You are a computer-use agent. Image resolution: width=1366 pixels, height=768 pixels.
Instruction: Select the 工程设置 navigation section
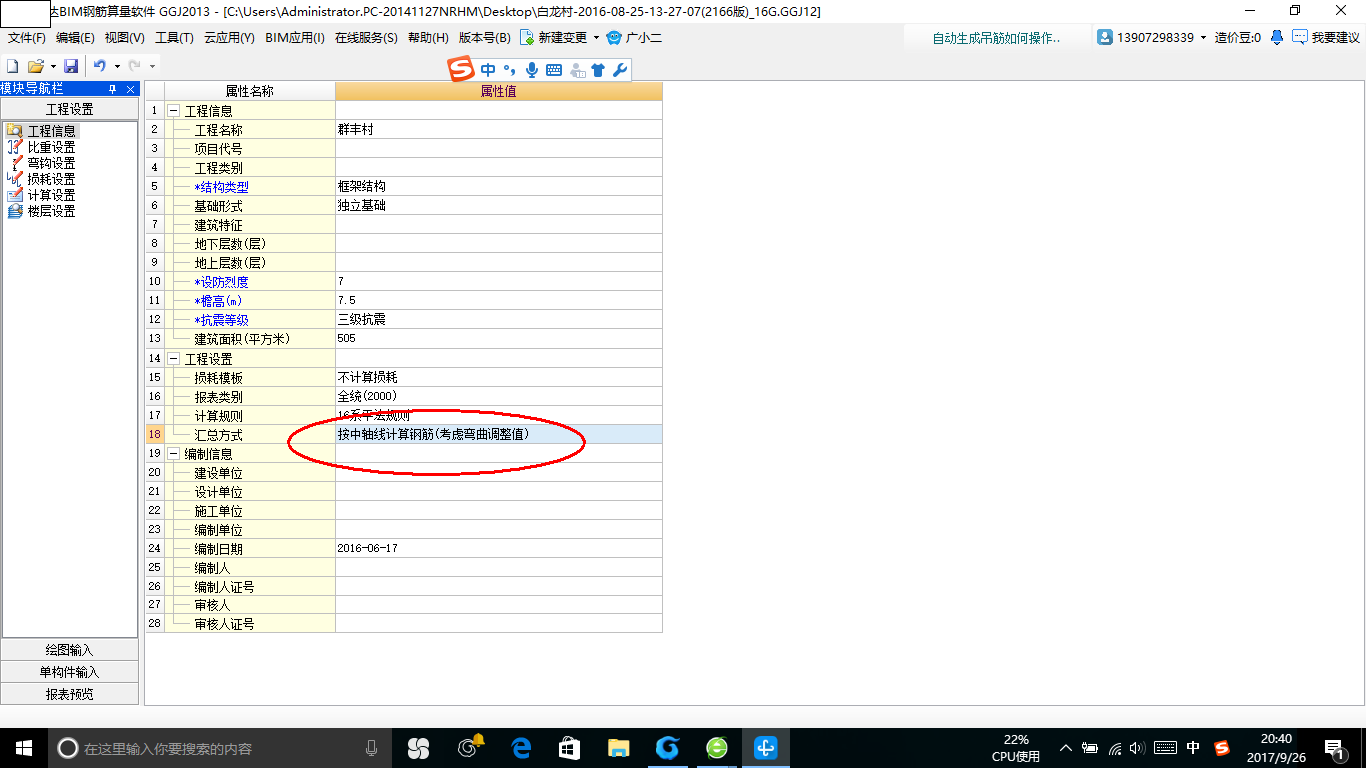pyautogui.click(x=69, y=109)
